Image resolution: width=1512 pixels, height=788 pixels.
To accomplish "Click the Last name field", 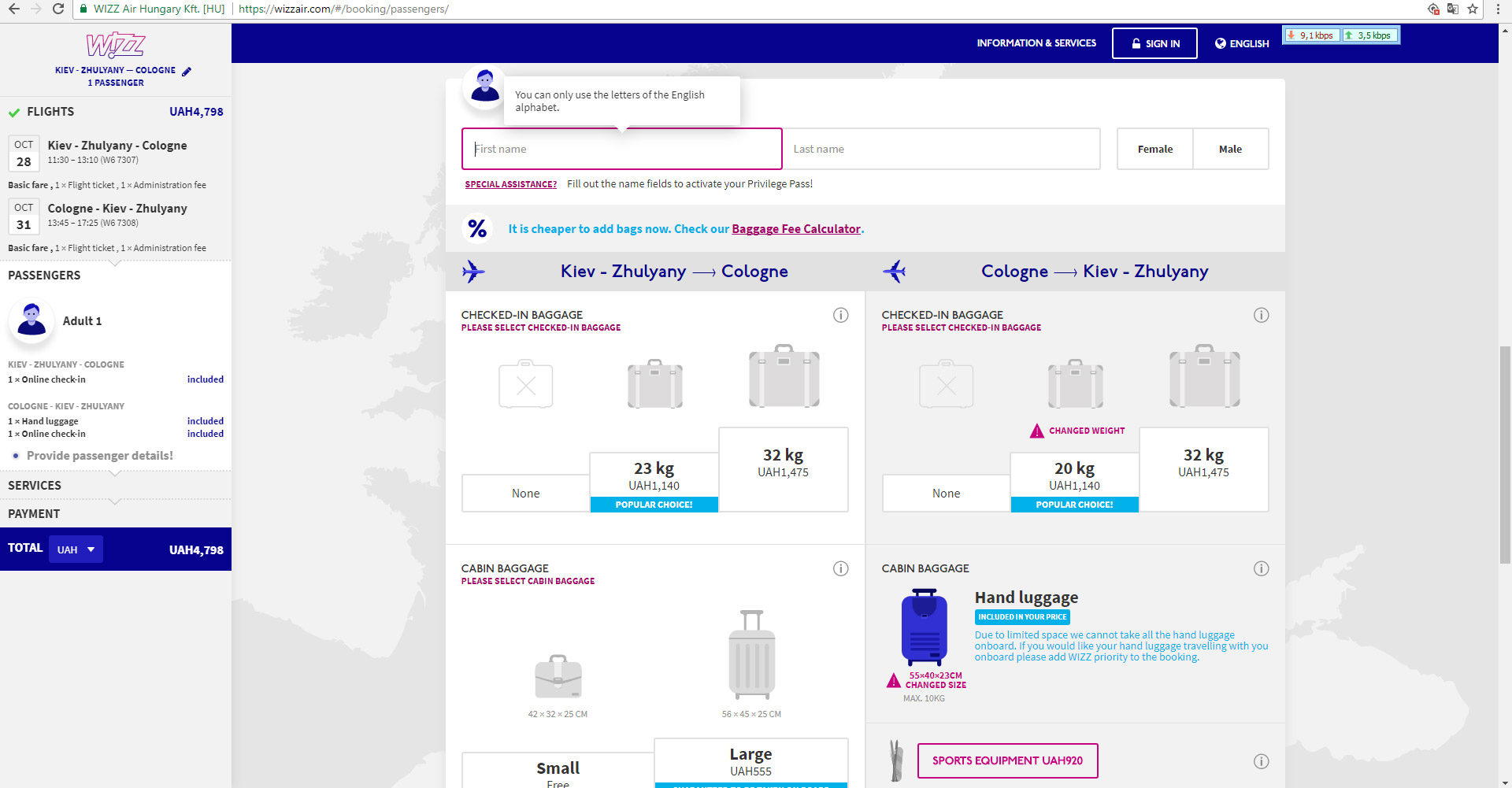I will 941,149.
